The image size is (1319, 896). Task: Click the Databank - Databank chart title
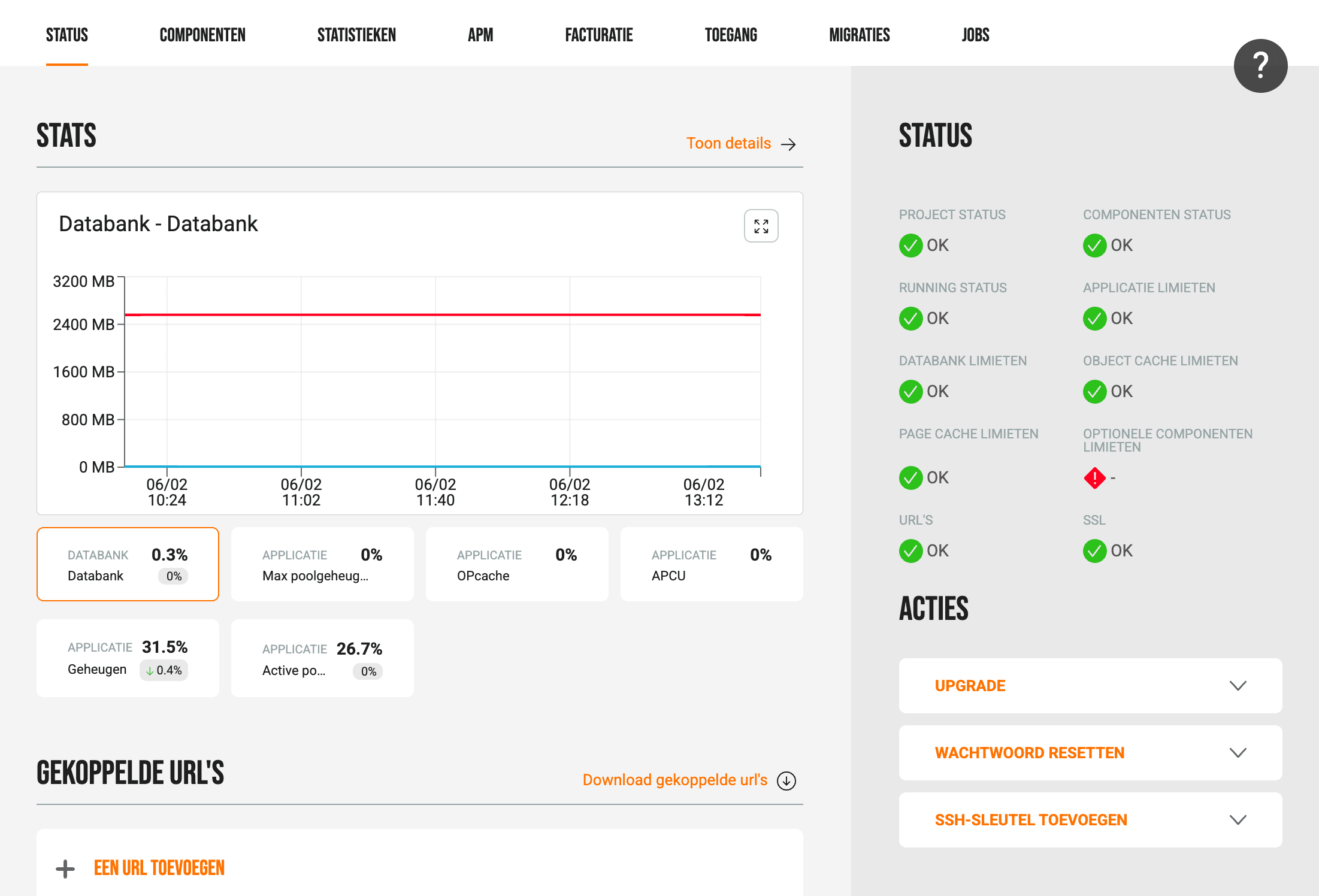[x=158, y=224]
